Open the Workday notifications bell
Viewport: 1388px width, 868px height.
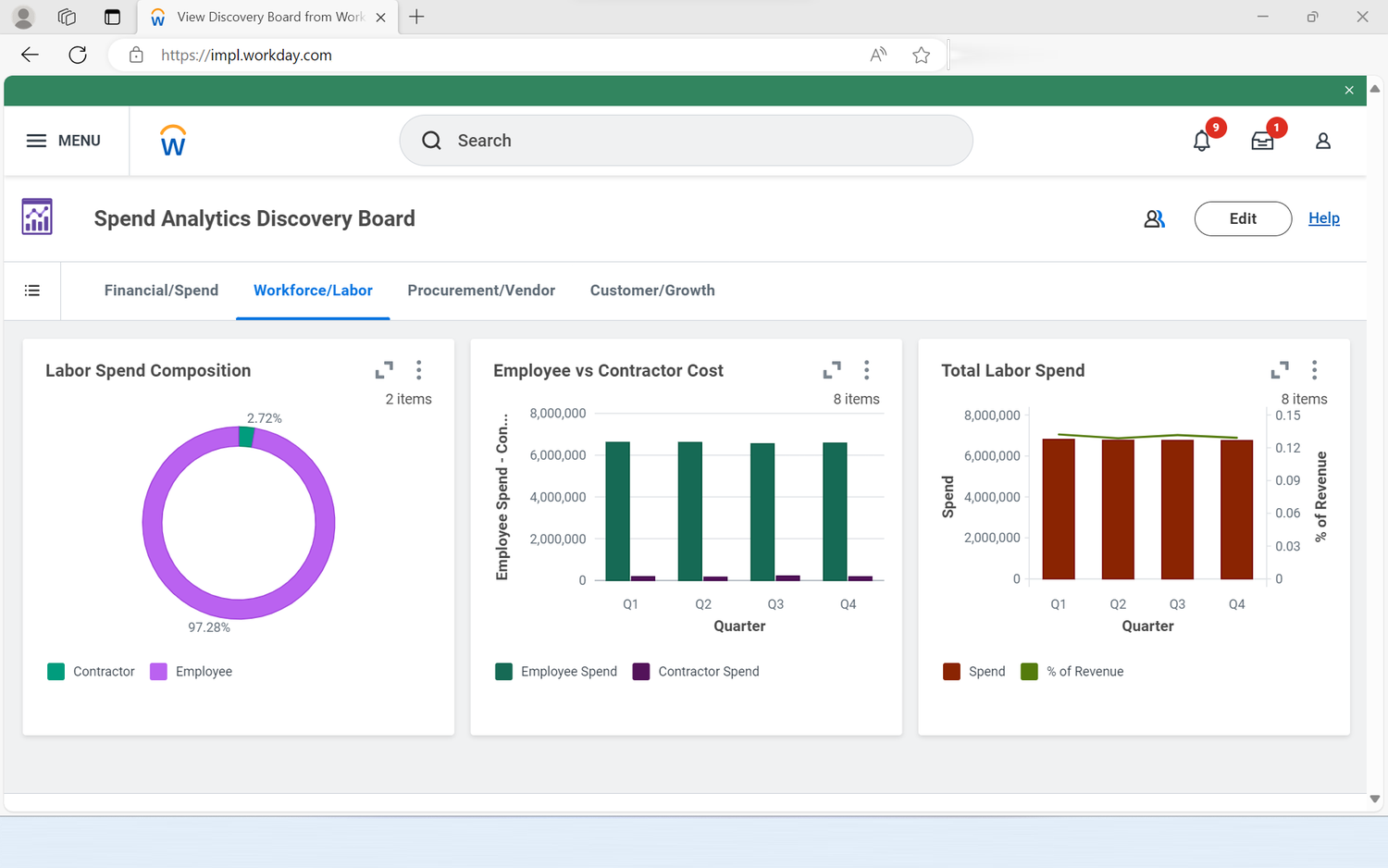1201,141
